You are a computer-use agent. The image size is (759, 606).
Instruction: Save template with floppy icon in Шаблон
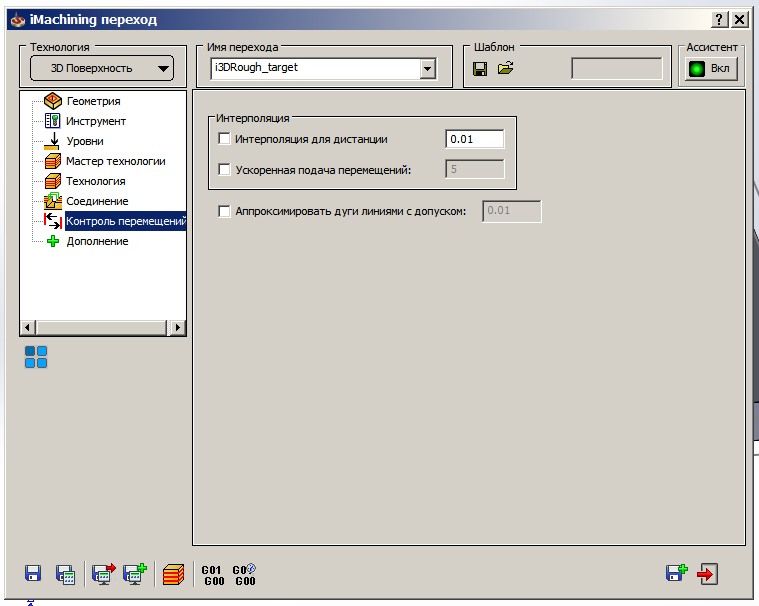(480, 69)
